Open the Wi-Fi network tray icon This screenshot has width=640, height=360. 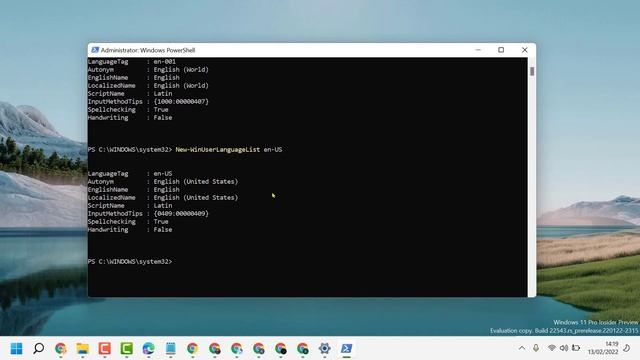point(551,348)
